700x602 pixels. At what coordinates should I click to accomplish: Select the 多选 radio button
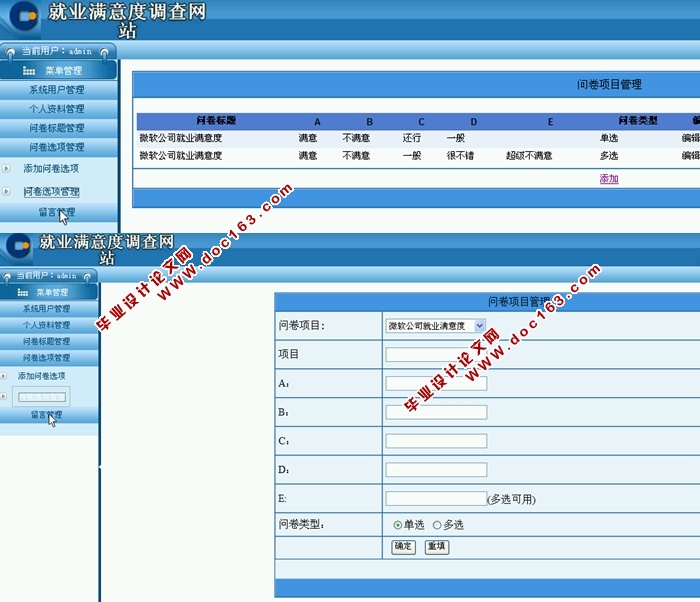(437, 525)
